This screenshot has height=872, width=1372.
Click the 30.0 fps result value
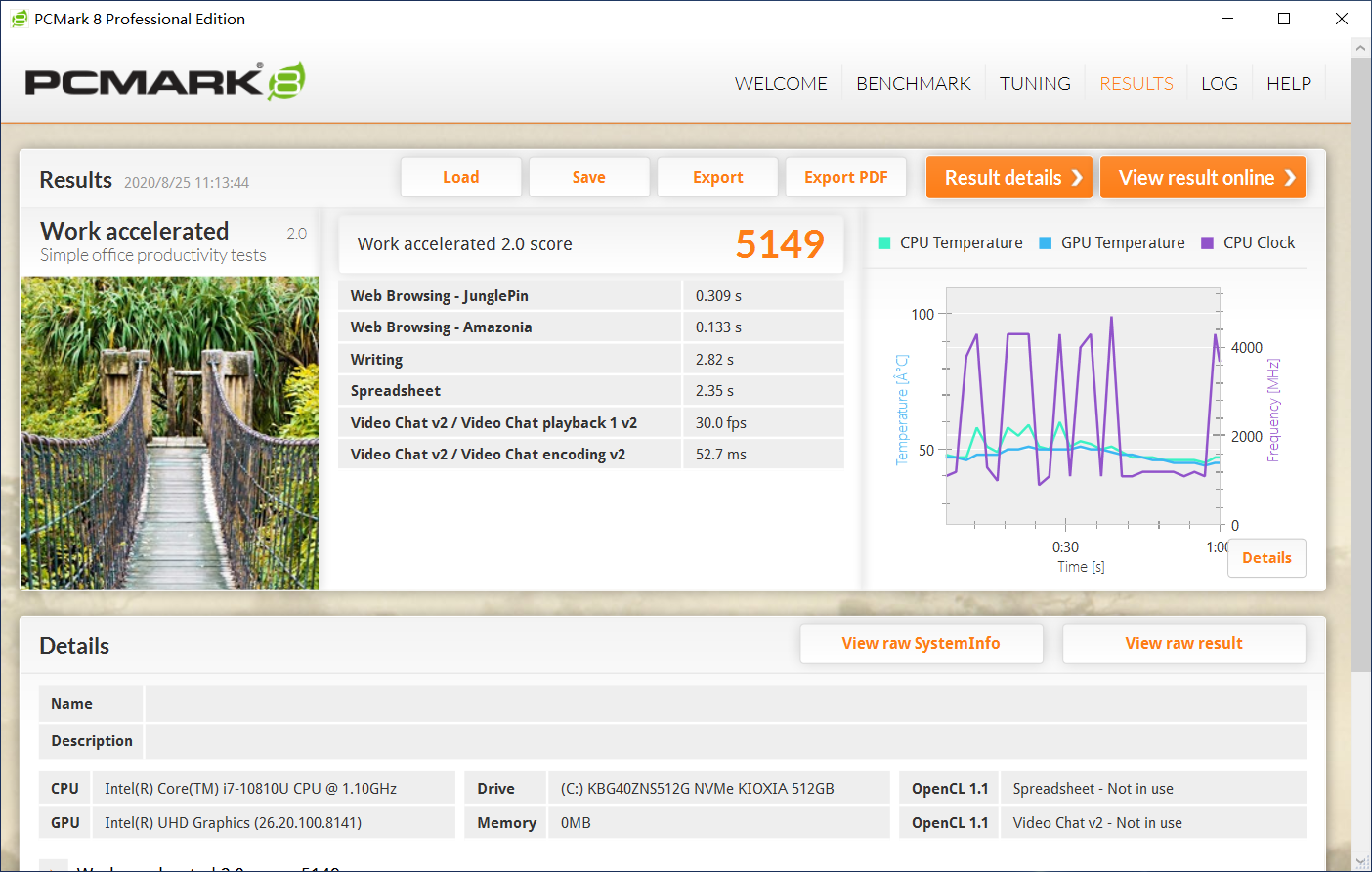[721, 423]
